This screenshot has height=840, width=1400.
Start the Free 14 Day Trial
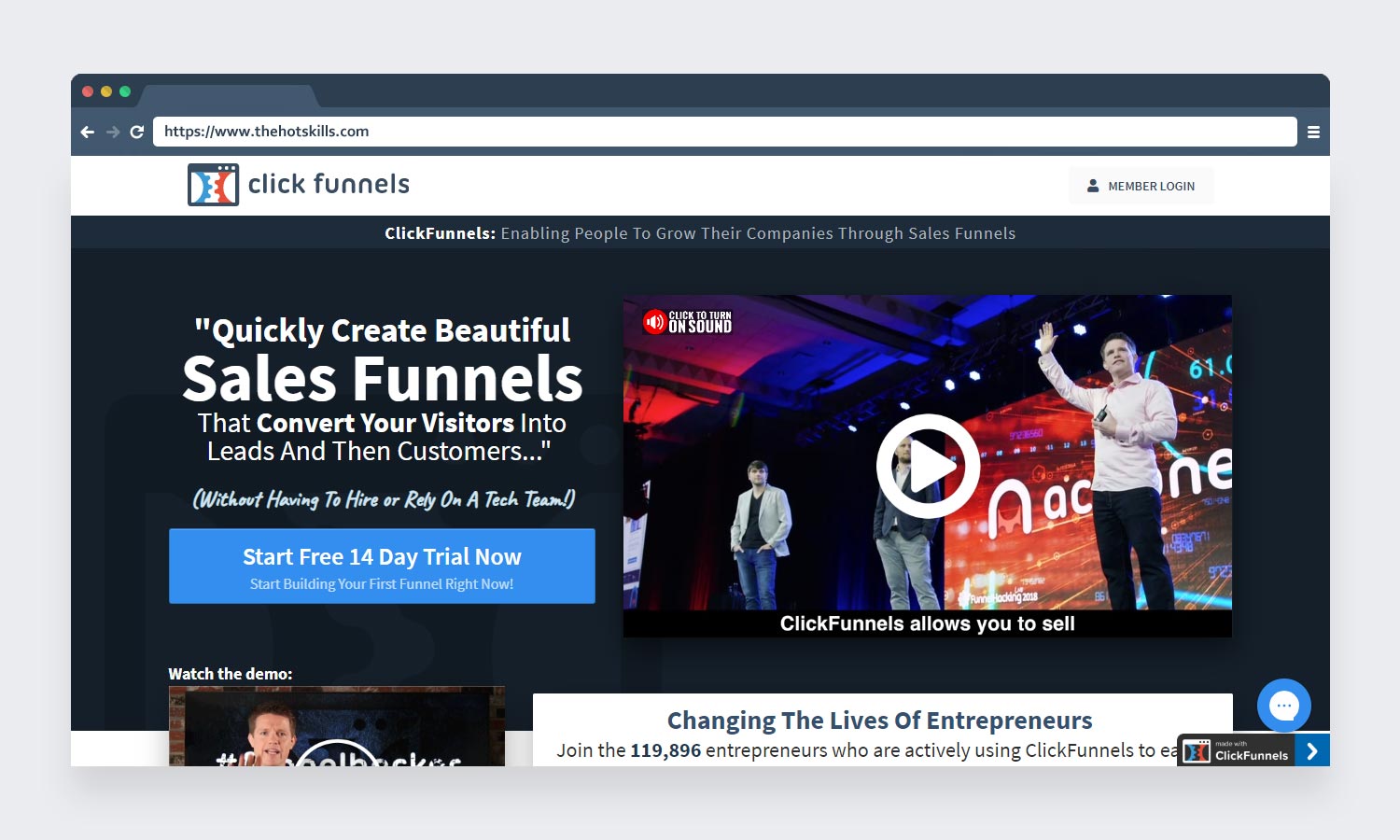[382, 566]
